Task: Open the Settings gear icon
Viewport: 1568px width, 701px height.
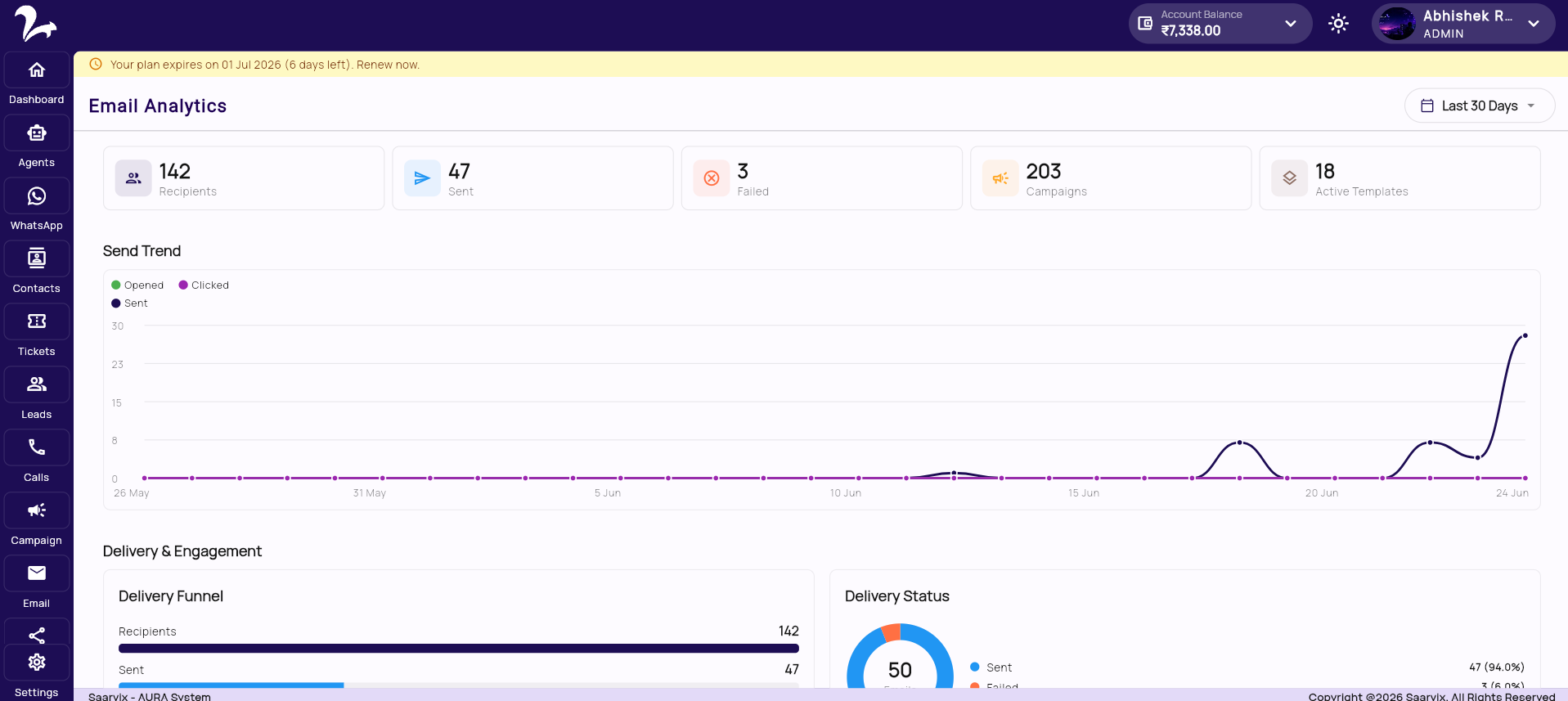Action: (x=37, y=663)
